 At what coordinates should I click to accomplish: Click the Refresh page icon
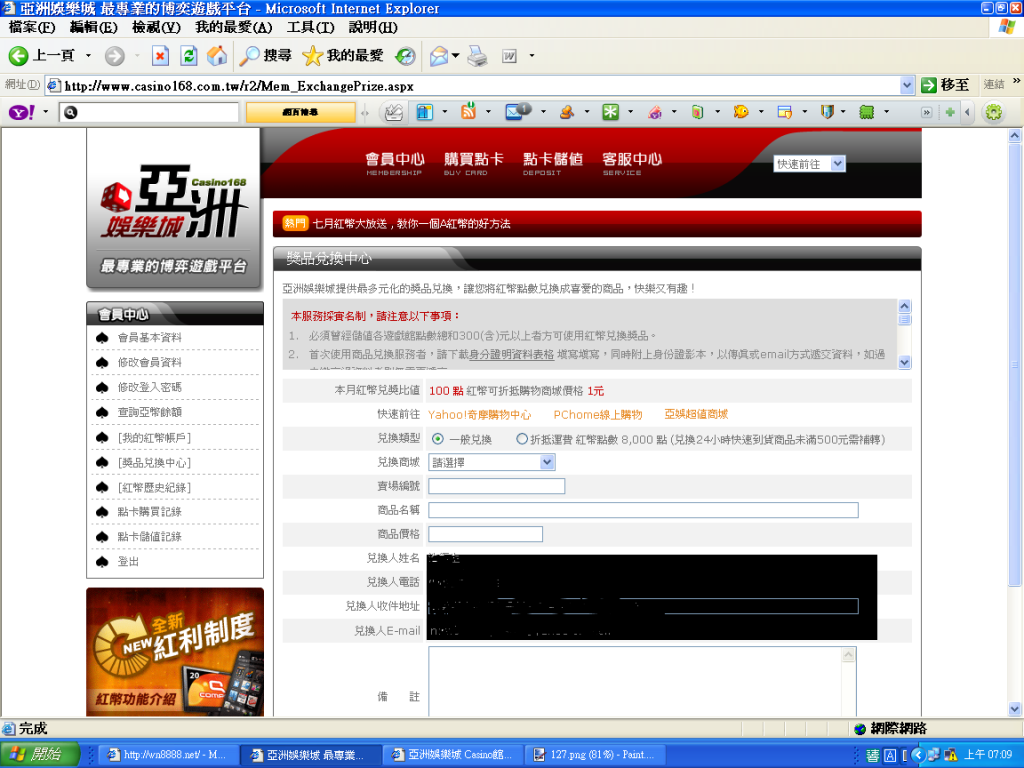[188, 56]
